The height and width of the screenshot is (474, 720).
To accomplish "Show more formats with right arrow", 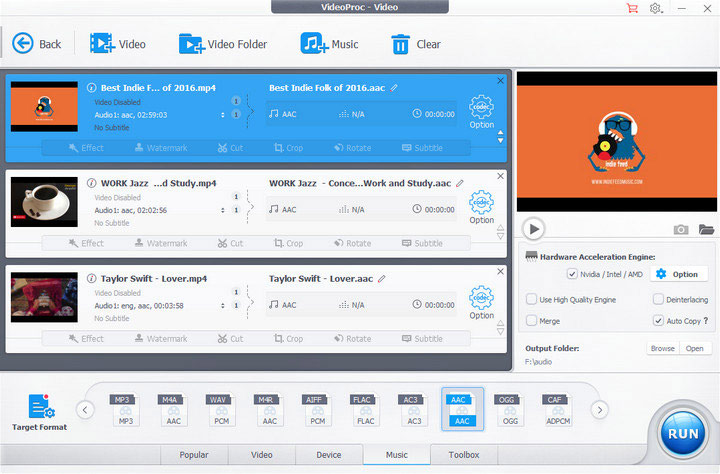I will tap(599, 410).
